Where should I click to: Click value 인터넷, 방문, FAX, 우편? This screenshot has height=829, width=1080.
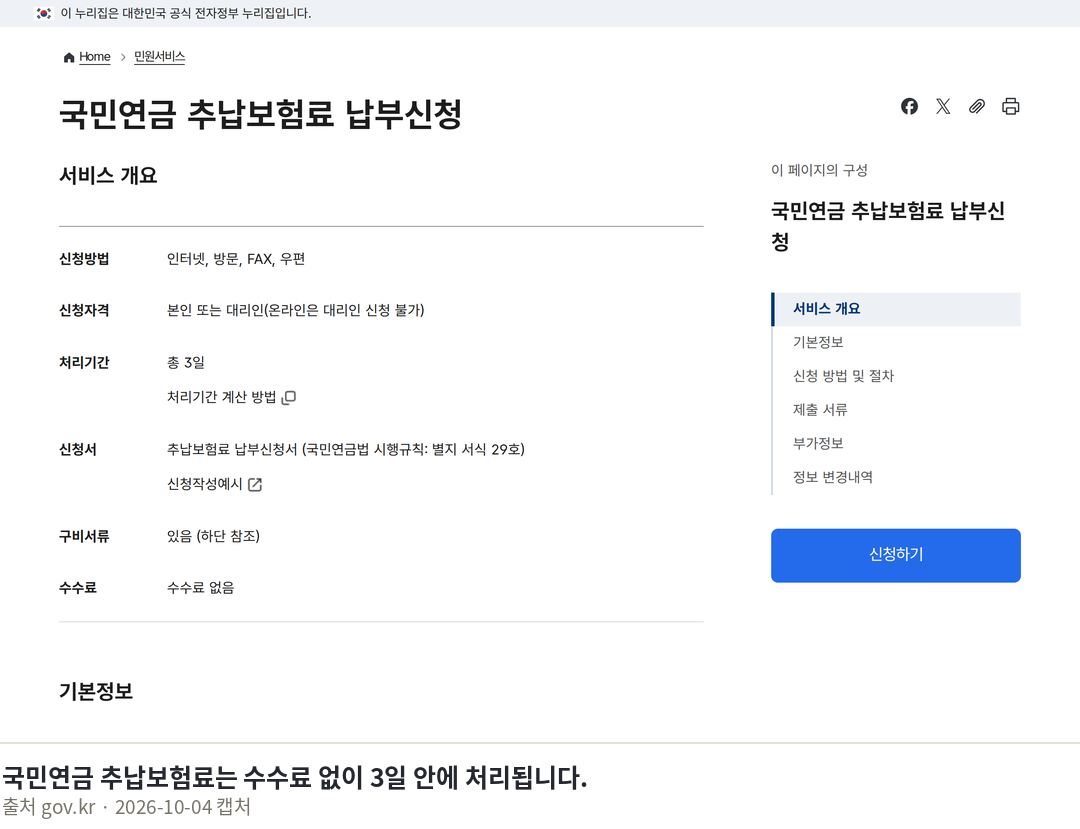tap(236, 259)
